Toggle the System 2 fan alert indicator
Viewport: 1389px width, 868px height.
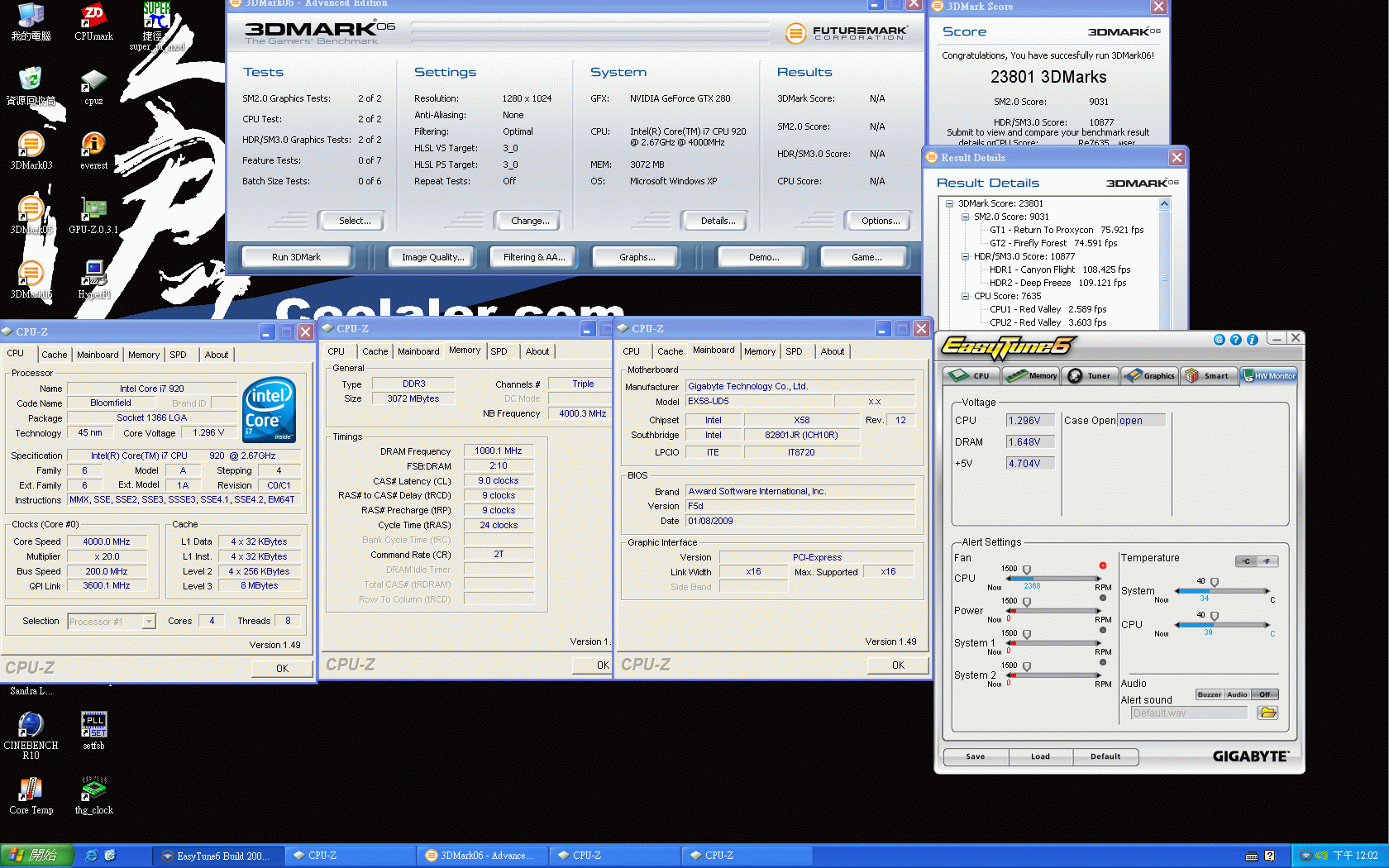1103,662
